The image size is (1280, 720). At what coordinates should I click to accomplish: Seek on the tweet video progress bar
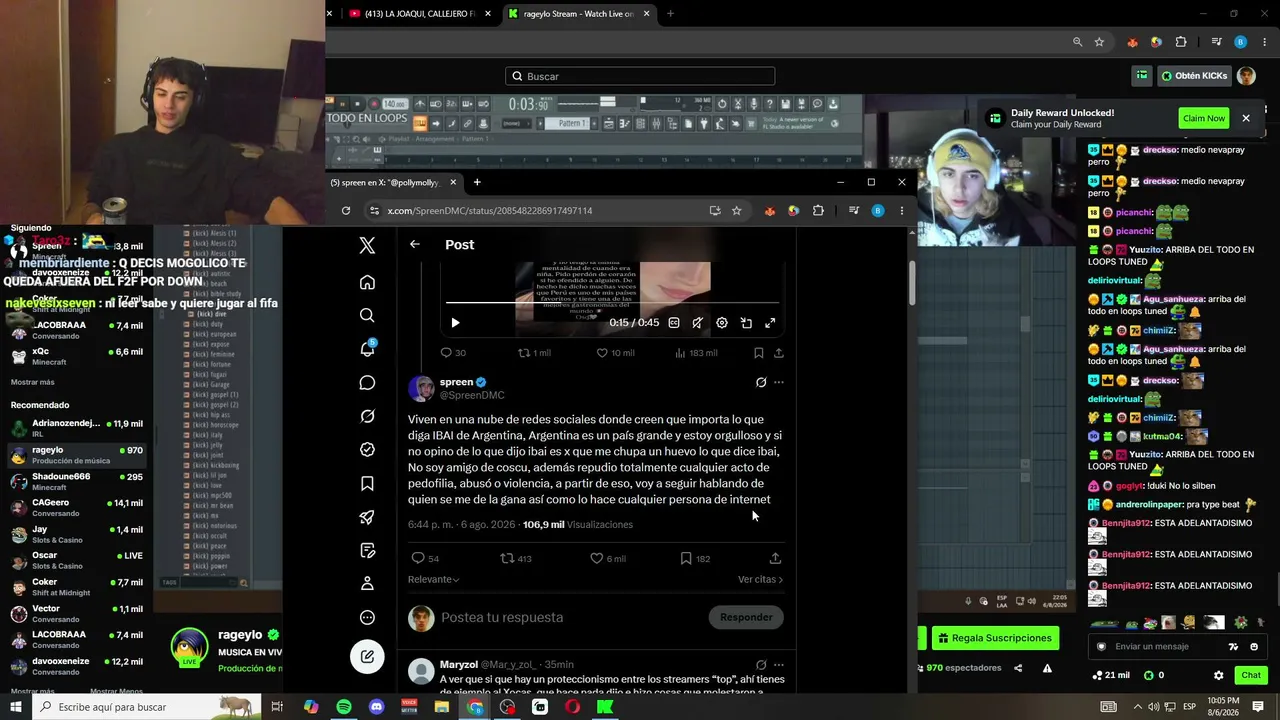coord(612,302)
